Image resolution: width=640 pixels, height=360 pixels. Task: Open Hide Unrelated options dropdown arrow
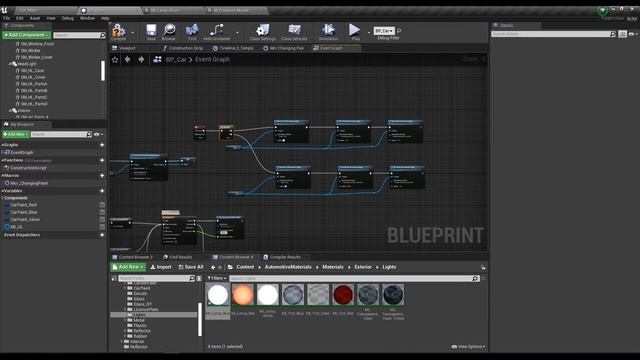tap(237, 32)
